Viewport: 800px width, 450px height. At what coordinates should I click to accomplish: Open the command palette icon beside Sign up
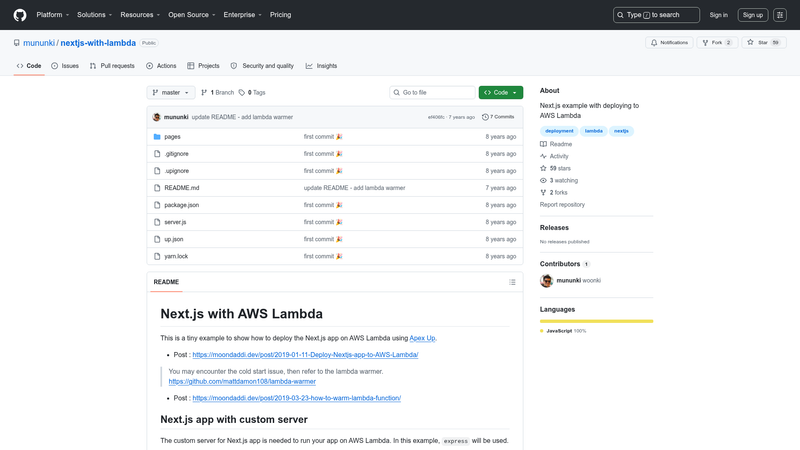pyautogui.click(x=780, y=15)
